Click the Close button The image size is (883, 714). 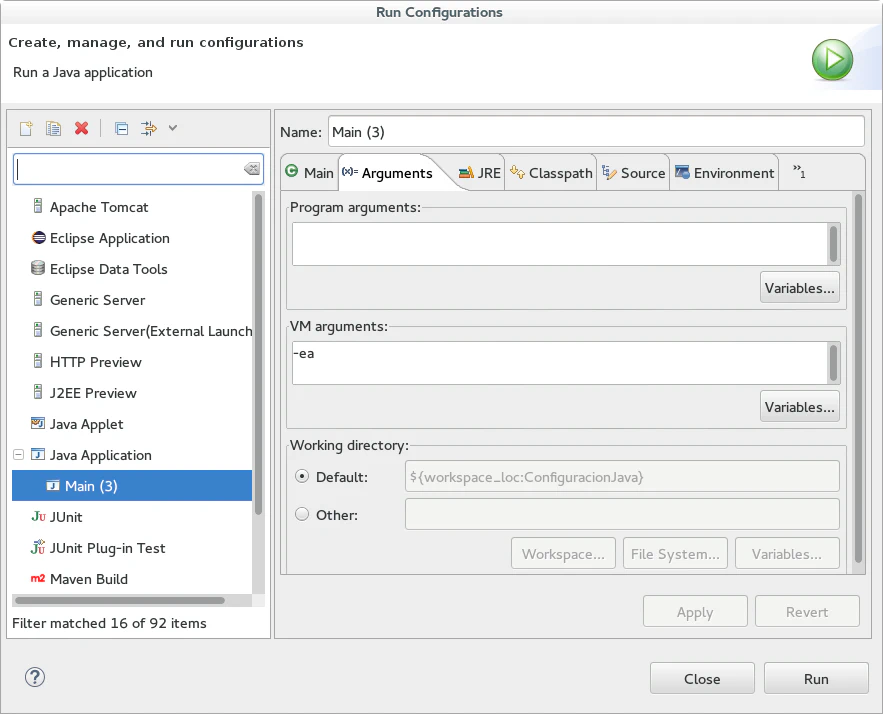pos(702,679)
